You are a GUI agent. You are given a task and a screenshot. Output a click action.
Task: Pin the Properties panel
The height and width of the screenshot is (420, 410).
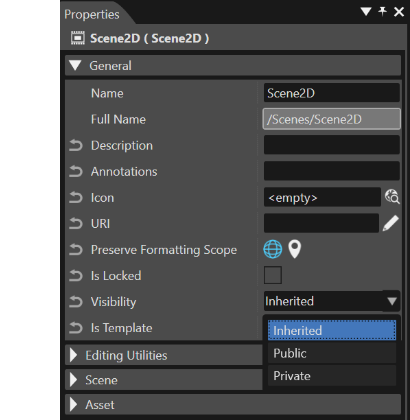[x=383, y=12]
